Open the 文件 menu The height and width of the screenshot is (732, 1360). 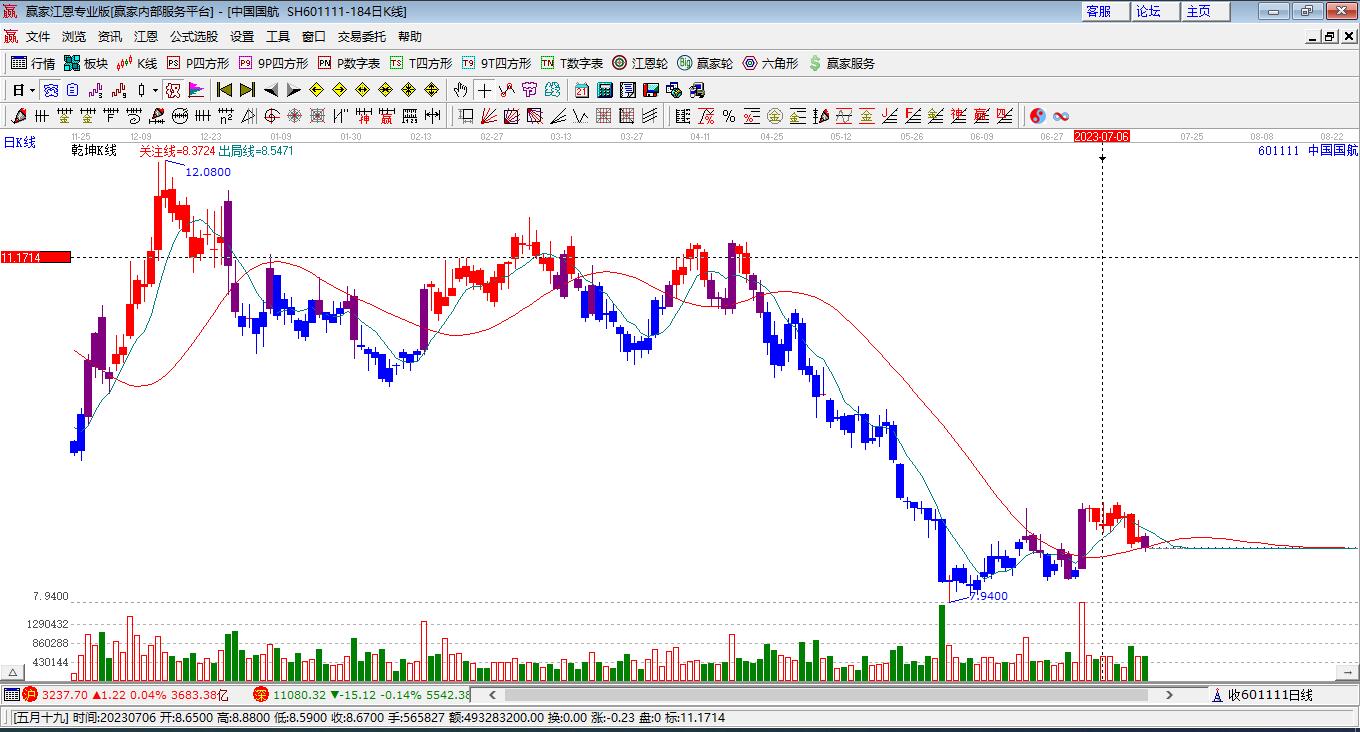[38, 37]
